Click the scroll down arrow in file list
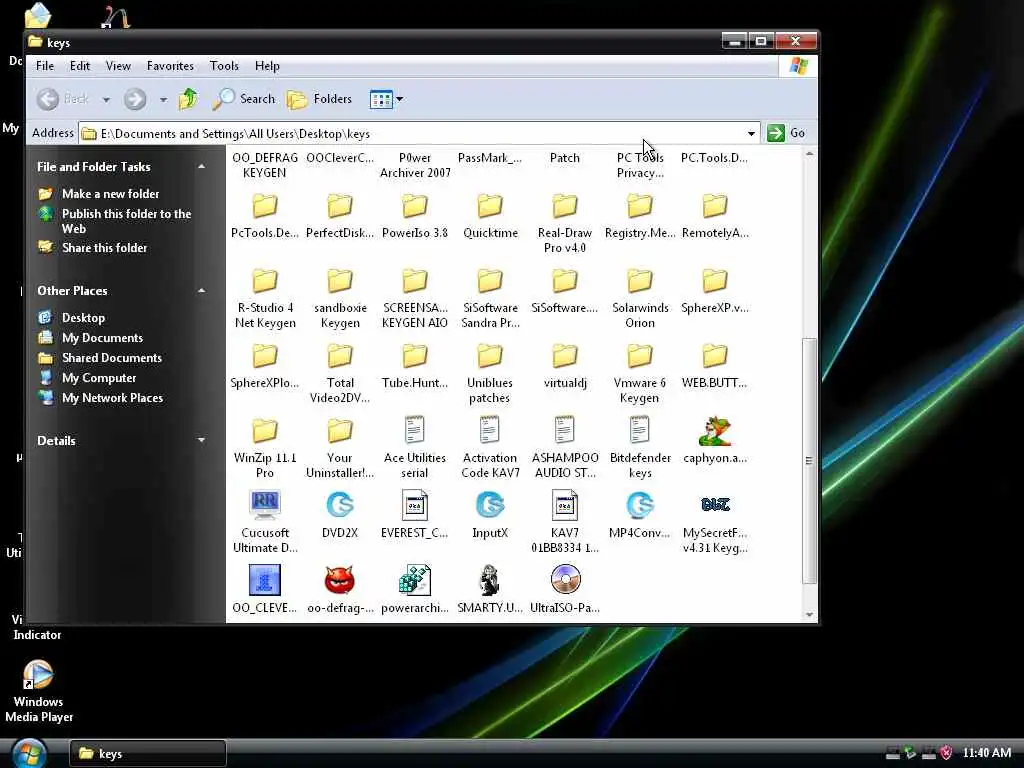 point(809,615)
